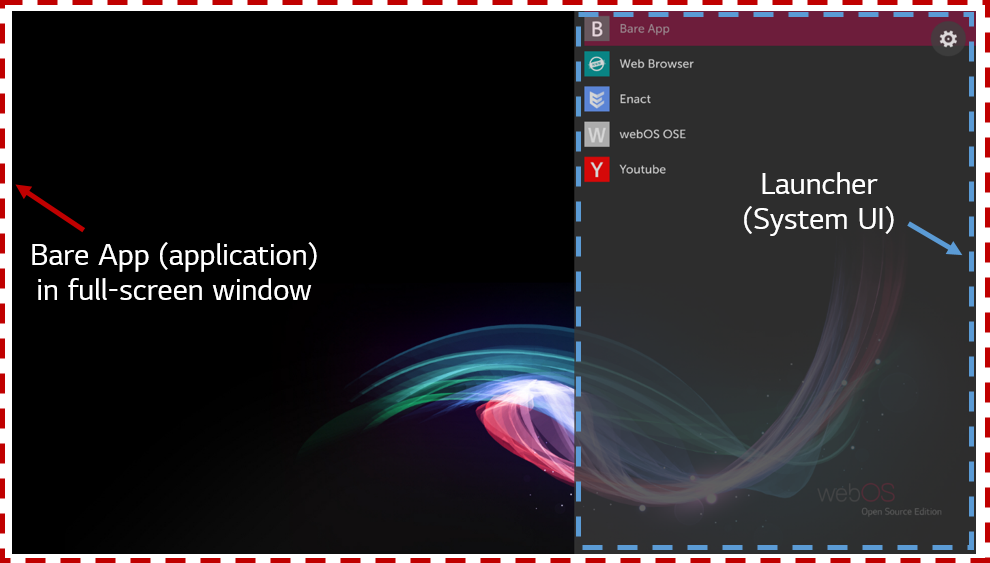Click the webOS logo watermark
990x563 pixels.
click(855, 493)
